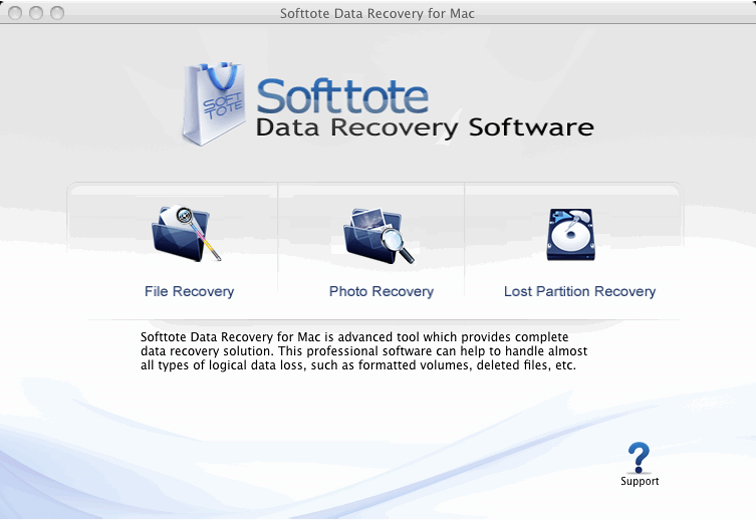Click the File Recovery text label
The image size is (756, 520).
tap(189, 292)
